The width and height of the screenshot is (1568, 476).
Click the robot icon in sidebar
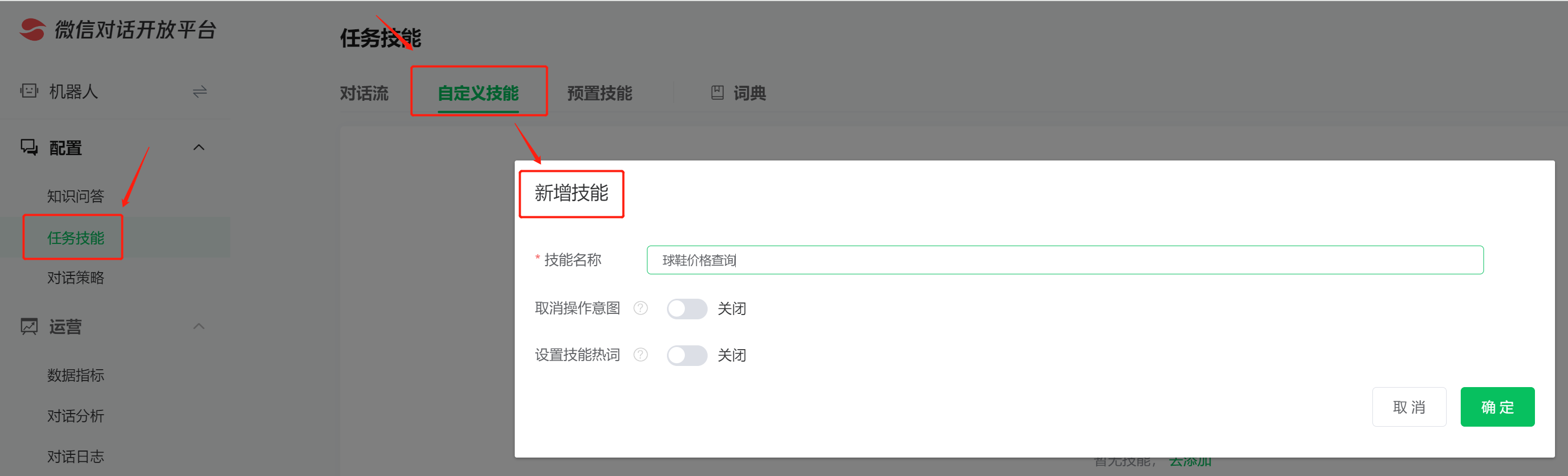[29, 91]
